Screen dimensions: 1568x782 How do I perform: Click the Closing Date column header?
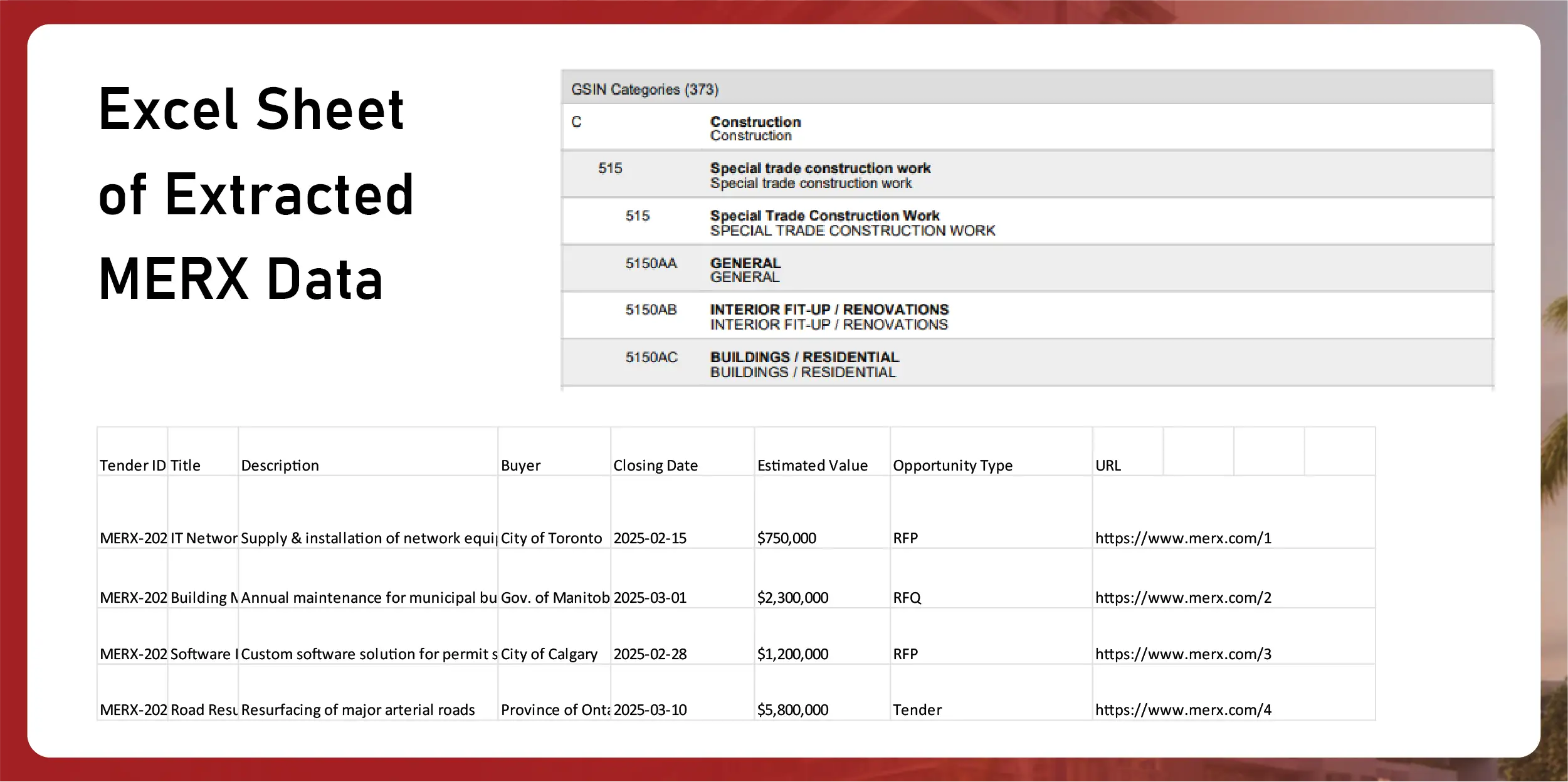655,466
